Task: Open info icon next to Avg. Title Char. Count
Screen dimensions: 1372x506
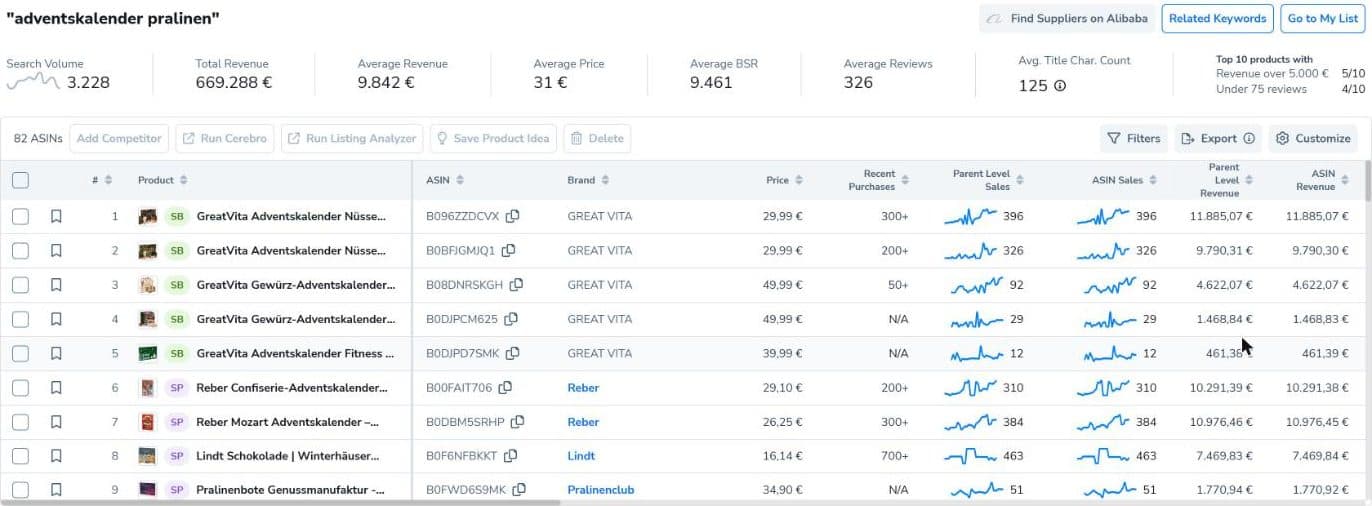Action: point(1060,86)
